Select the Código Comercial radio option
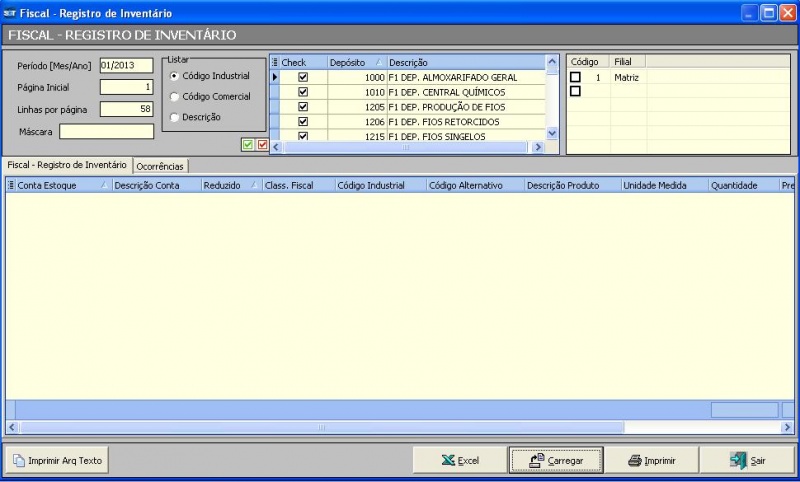Screen dimensions: 800x482 (175, 97)
